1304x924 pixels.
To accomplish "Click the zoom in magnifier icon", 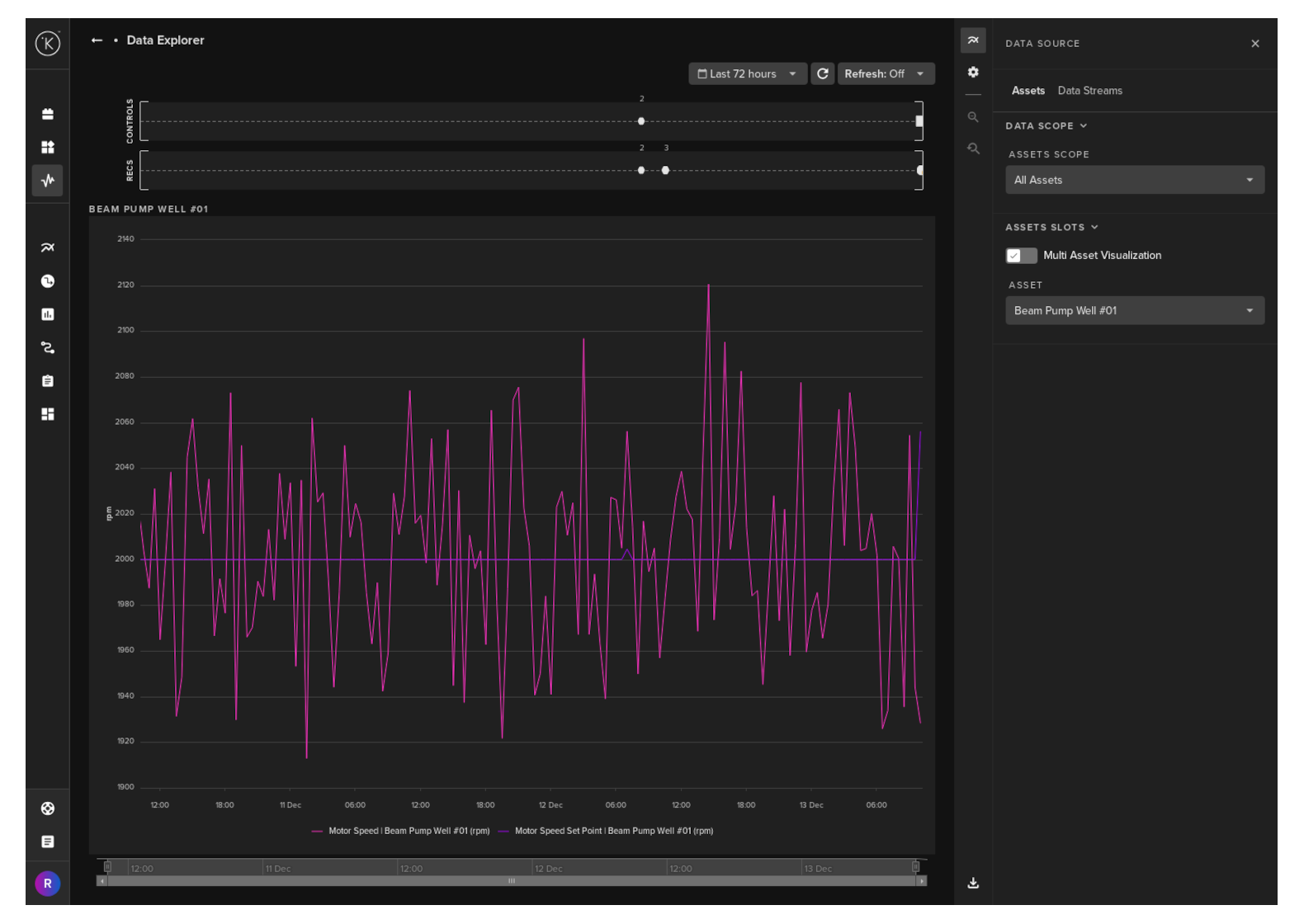I will 973,117.
